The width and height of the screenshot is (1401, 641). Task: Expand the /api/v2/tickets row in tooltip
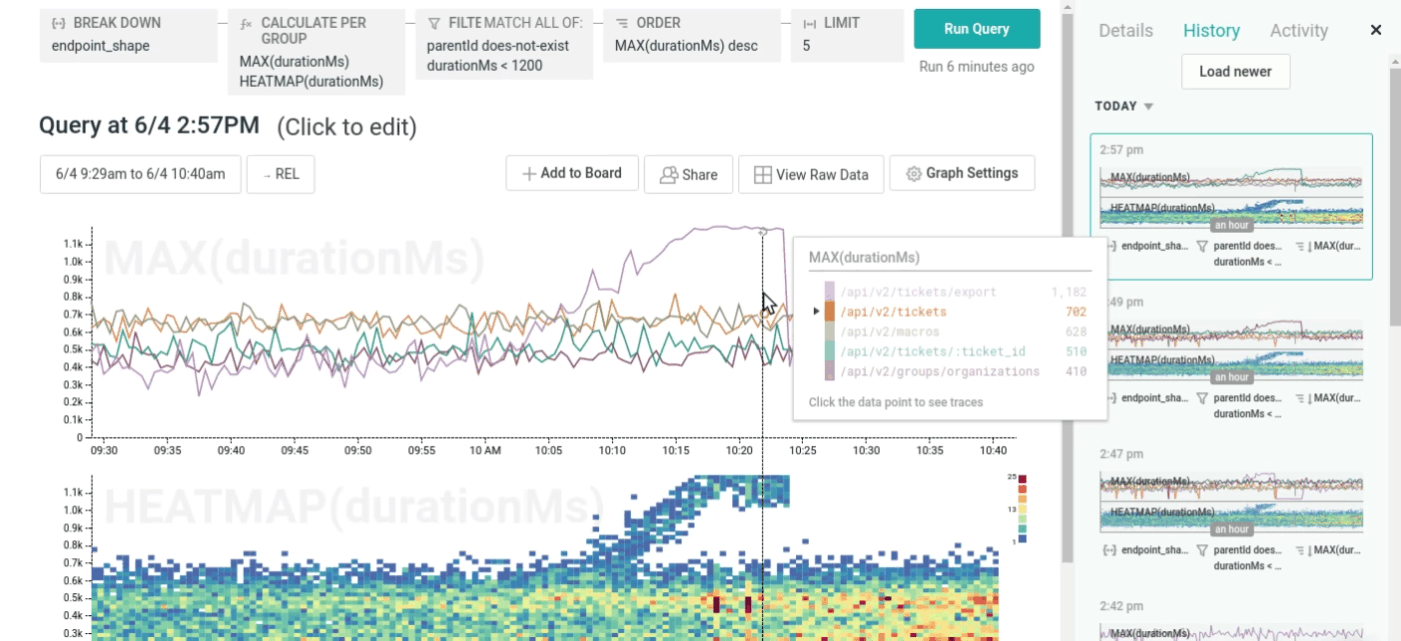(x=814, y=312)
